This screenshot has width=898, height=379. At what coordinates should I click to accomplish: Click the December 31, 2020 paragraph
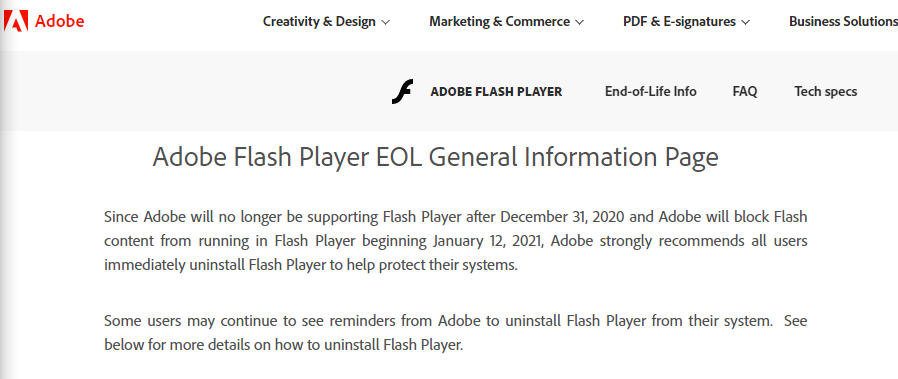click(456, 242)
